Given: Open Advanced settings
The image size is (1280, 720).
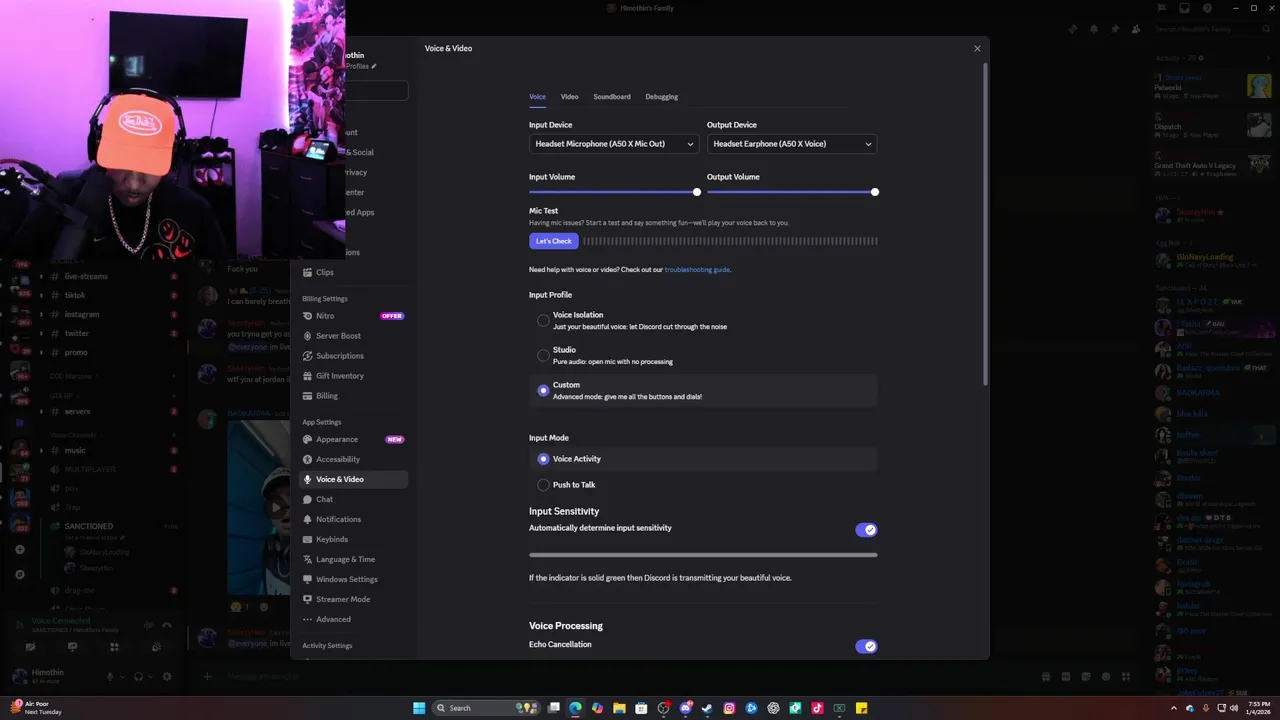Looking at the screenshot, I should pyautogui.click(x=353, y=619).
